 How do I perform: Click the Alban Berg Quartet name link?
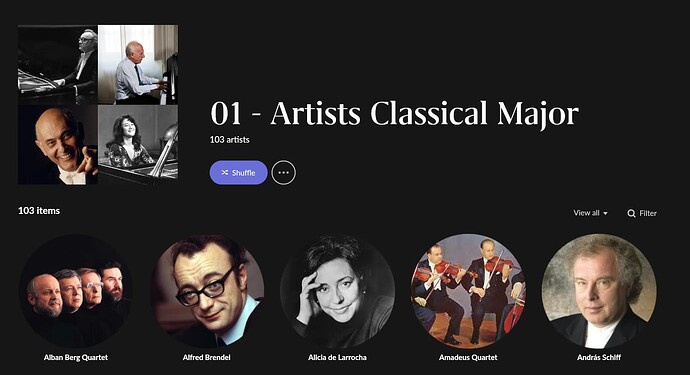point(76,357)
